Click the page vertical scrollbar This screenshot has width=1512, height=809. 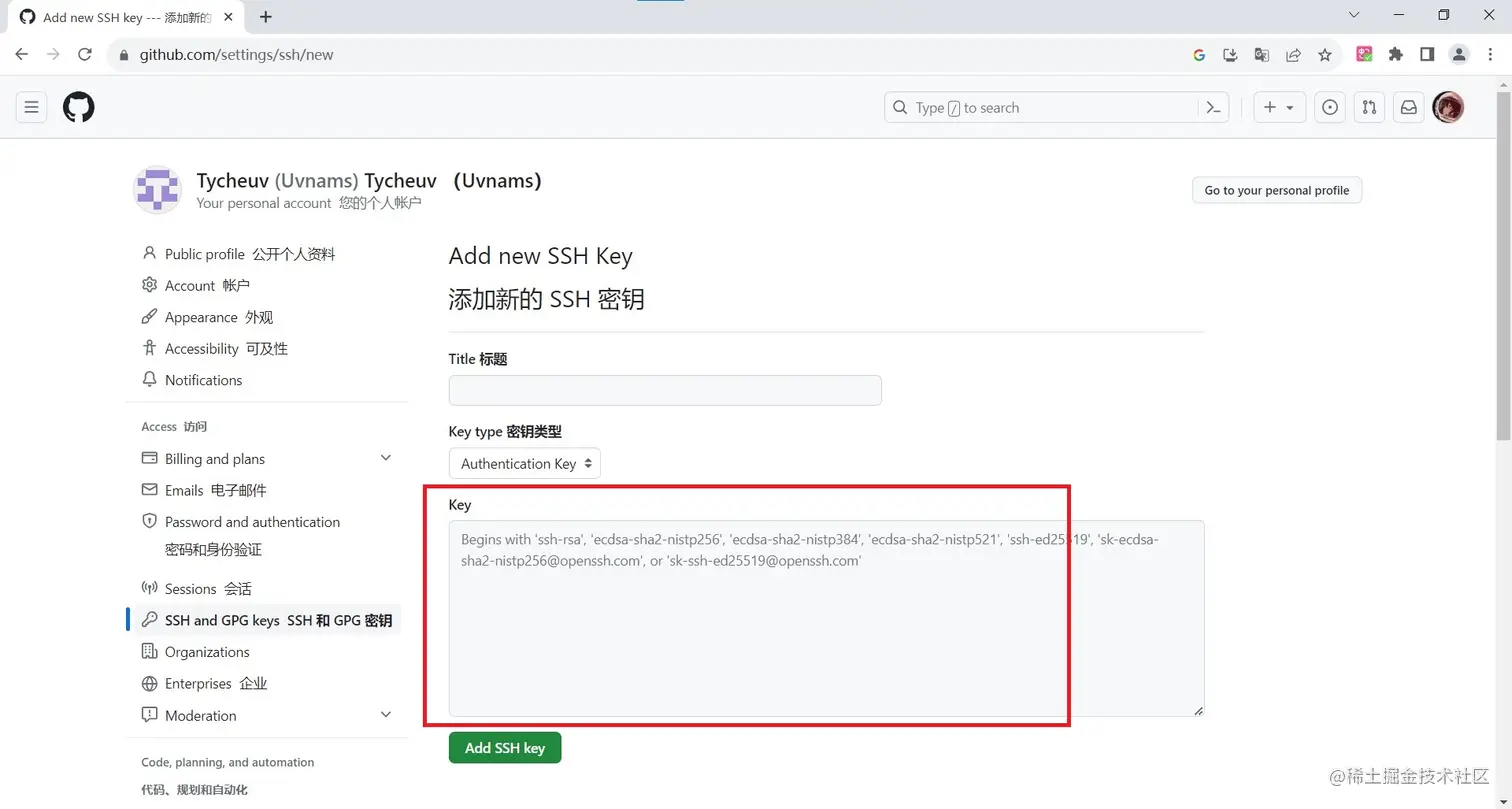(1503, 266)
